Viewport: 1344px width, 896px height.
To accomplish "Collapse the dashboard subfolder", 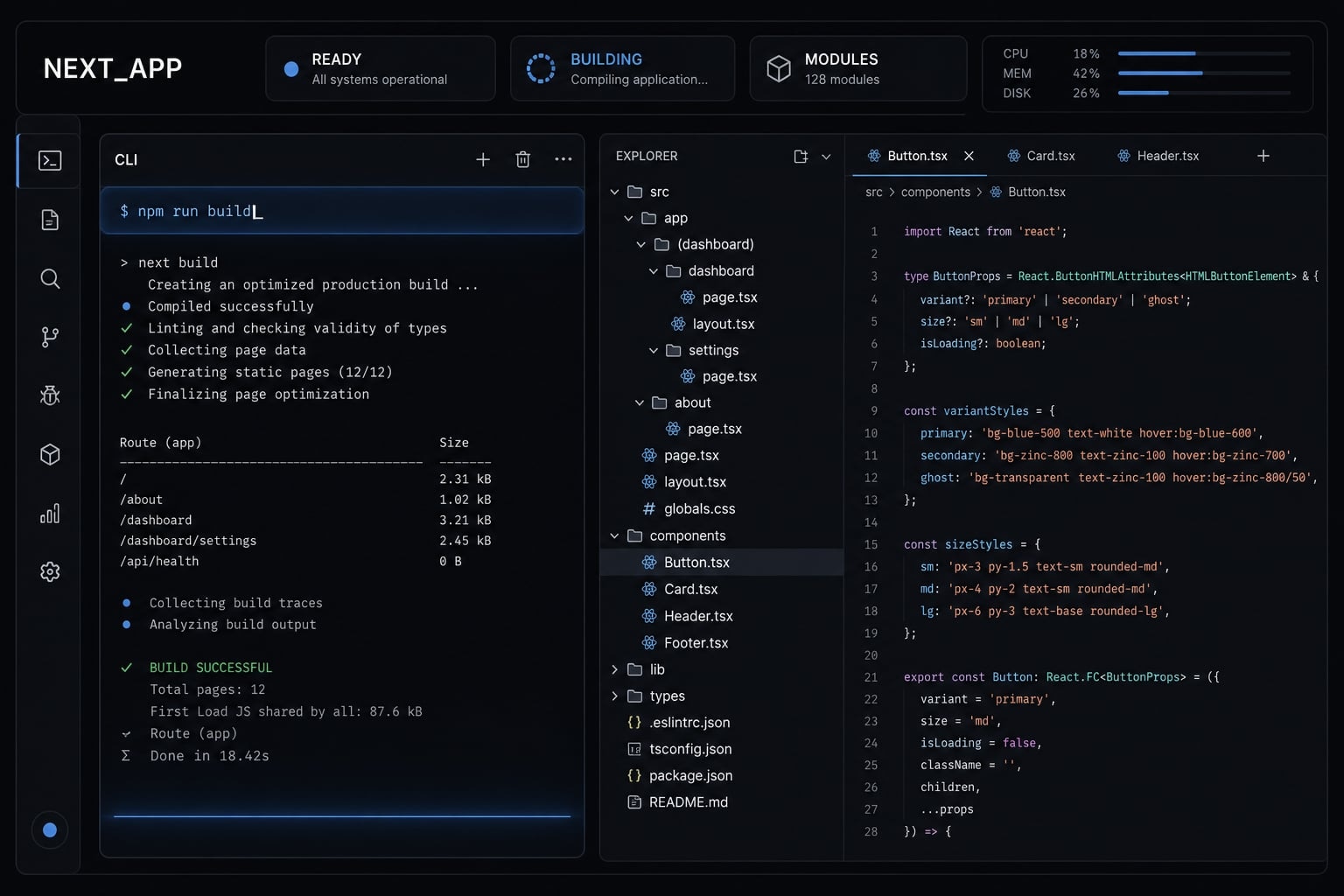I will coord(654,271).
